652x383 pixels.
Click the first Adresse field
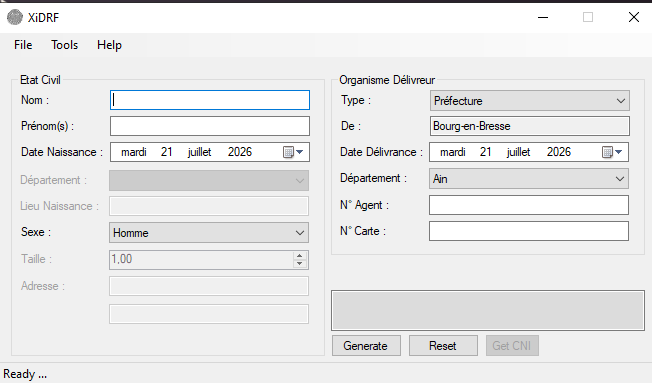click(209, 286)
